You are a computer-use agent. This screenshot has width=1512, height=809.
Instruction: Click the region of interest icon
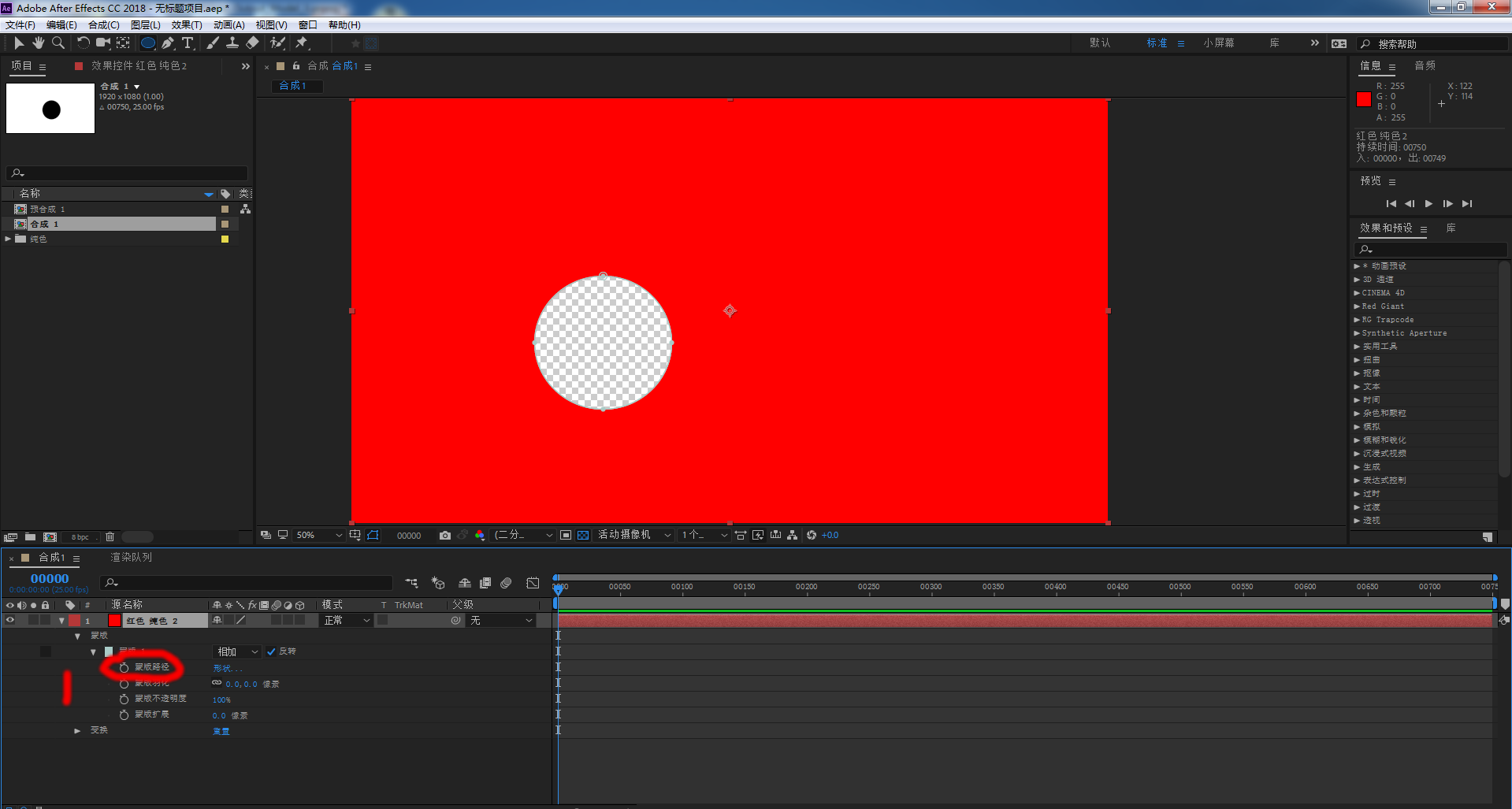(x=566, y=536)
